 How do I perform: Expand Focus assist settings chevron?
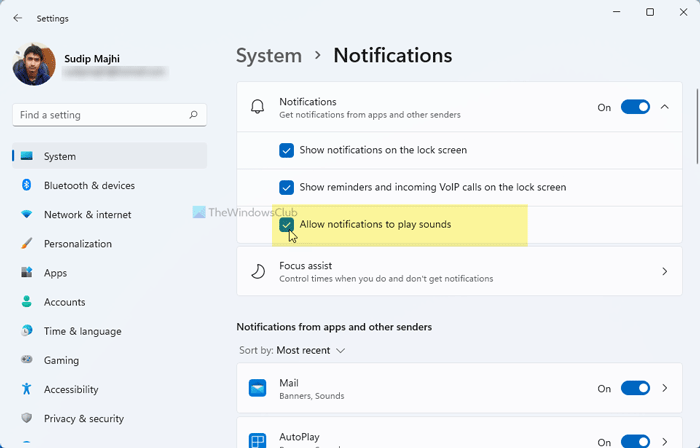(666, 271)
